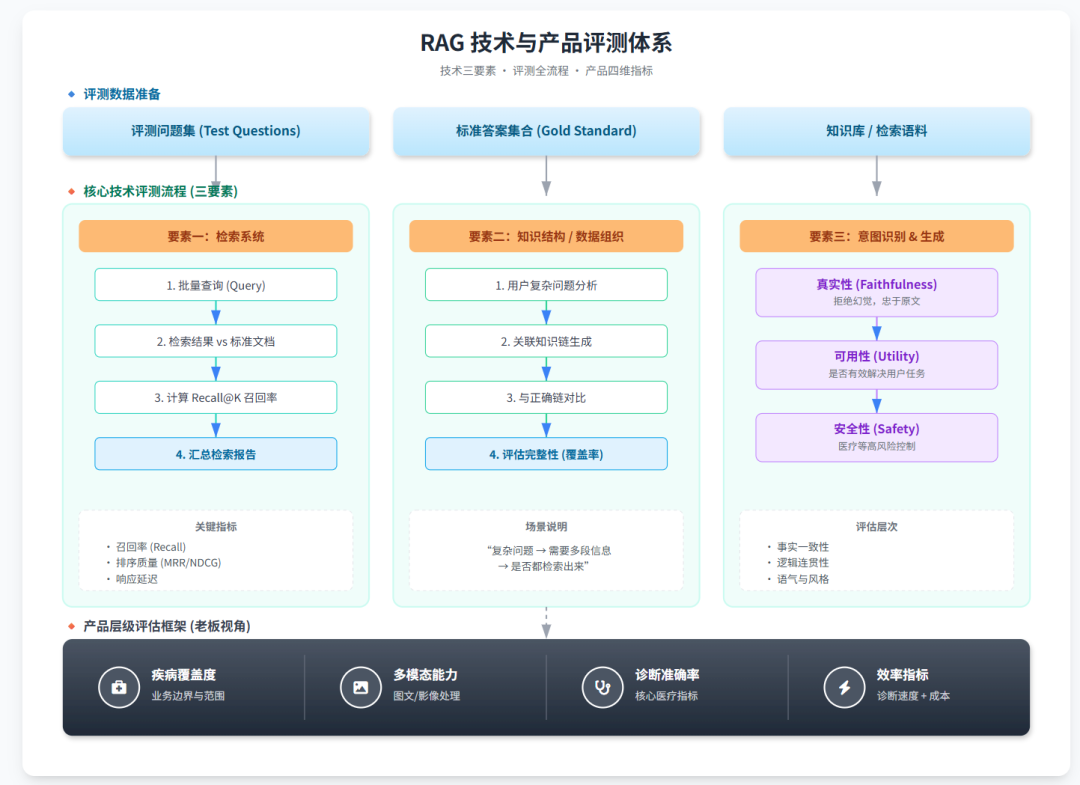Open the 要素二：知识结构 / 数据组织 header
This screenshot has width=1080, height=785.
pos(546,237)
